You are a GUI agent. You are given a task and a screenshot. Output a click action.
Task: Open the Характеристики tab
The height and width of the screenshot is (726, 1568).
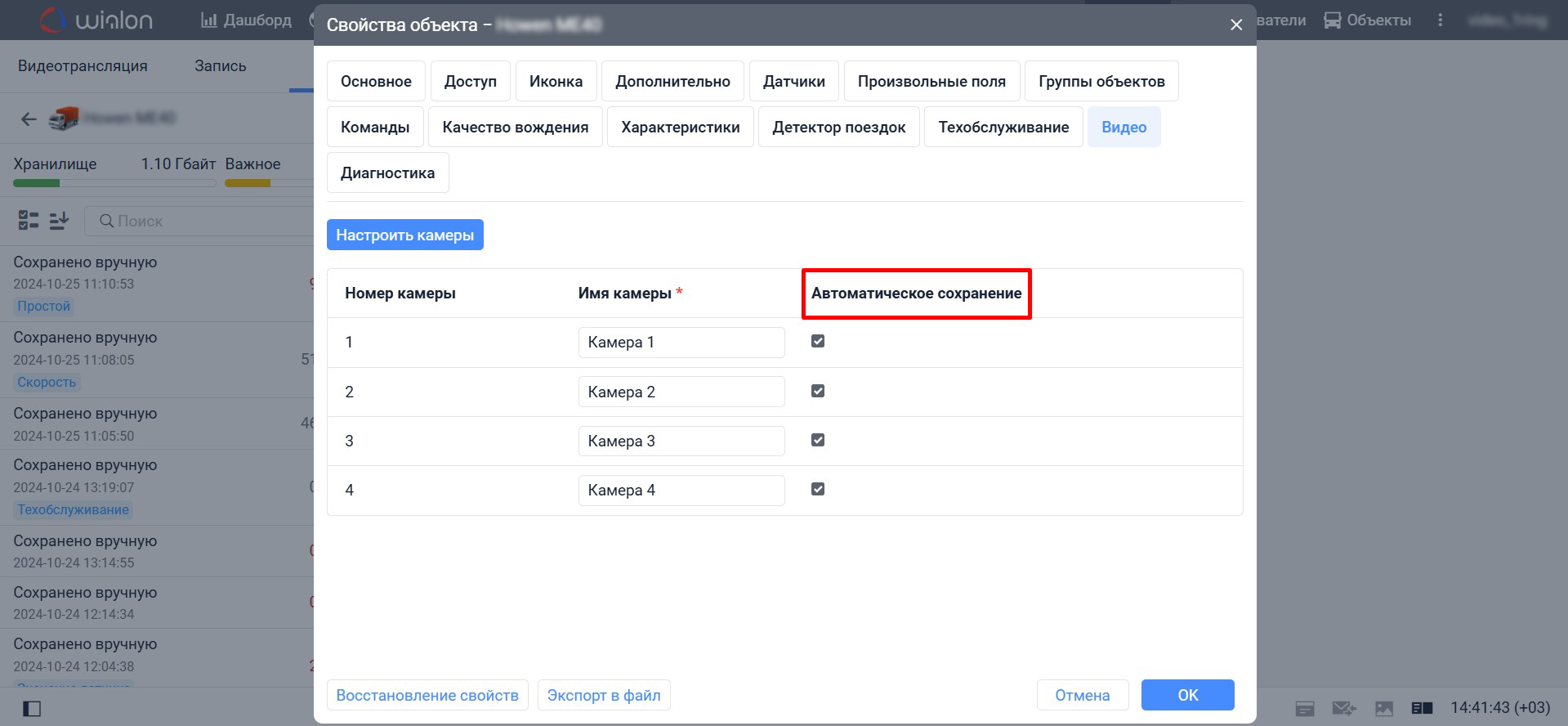[x=681, y=127]
